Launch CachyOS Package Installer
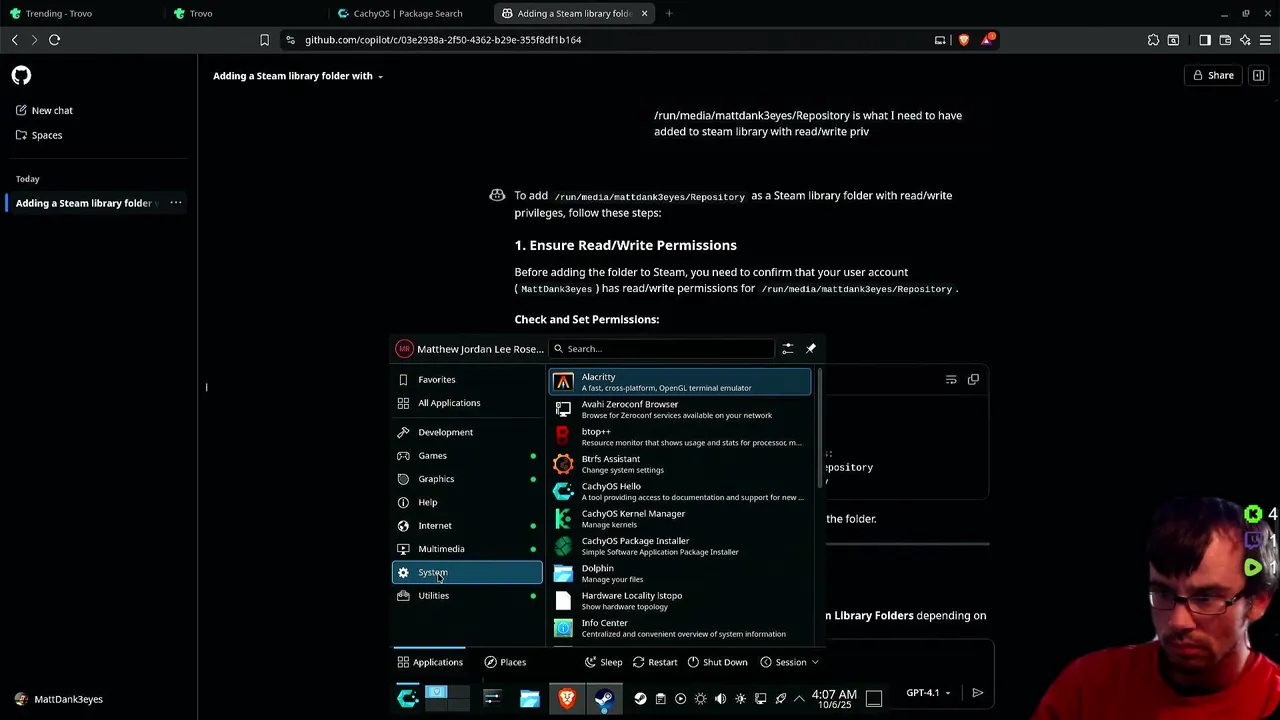Screen dimensions: 1280x720 point(680,546)
